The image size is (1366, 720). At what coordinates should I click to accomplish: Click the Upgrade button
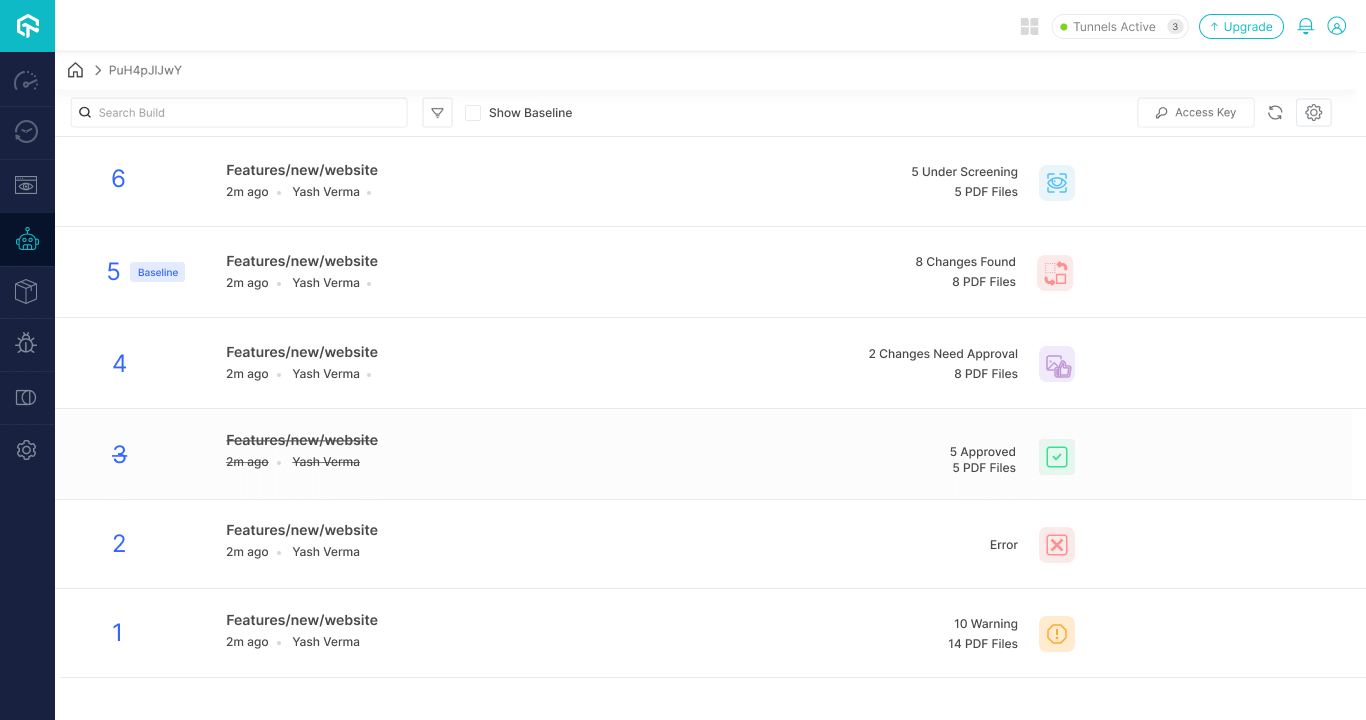click(x=1241, y=27)
